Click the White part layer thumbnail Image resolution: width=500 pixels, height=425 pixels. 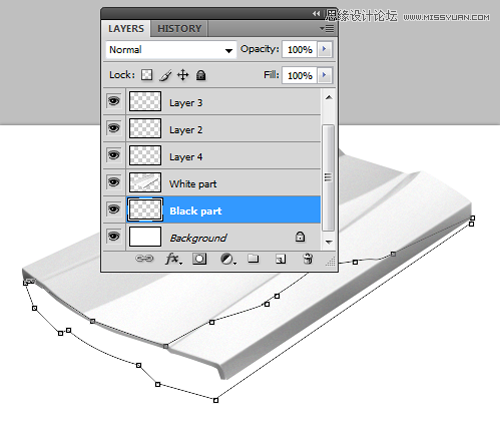click(145, 182)
